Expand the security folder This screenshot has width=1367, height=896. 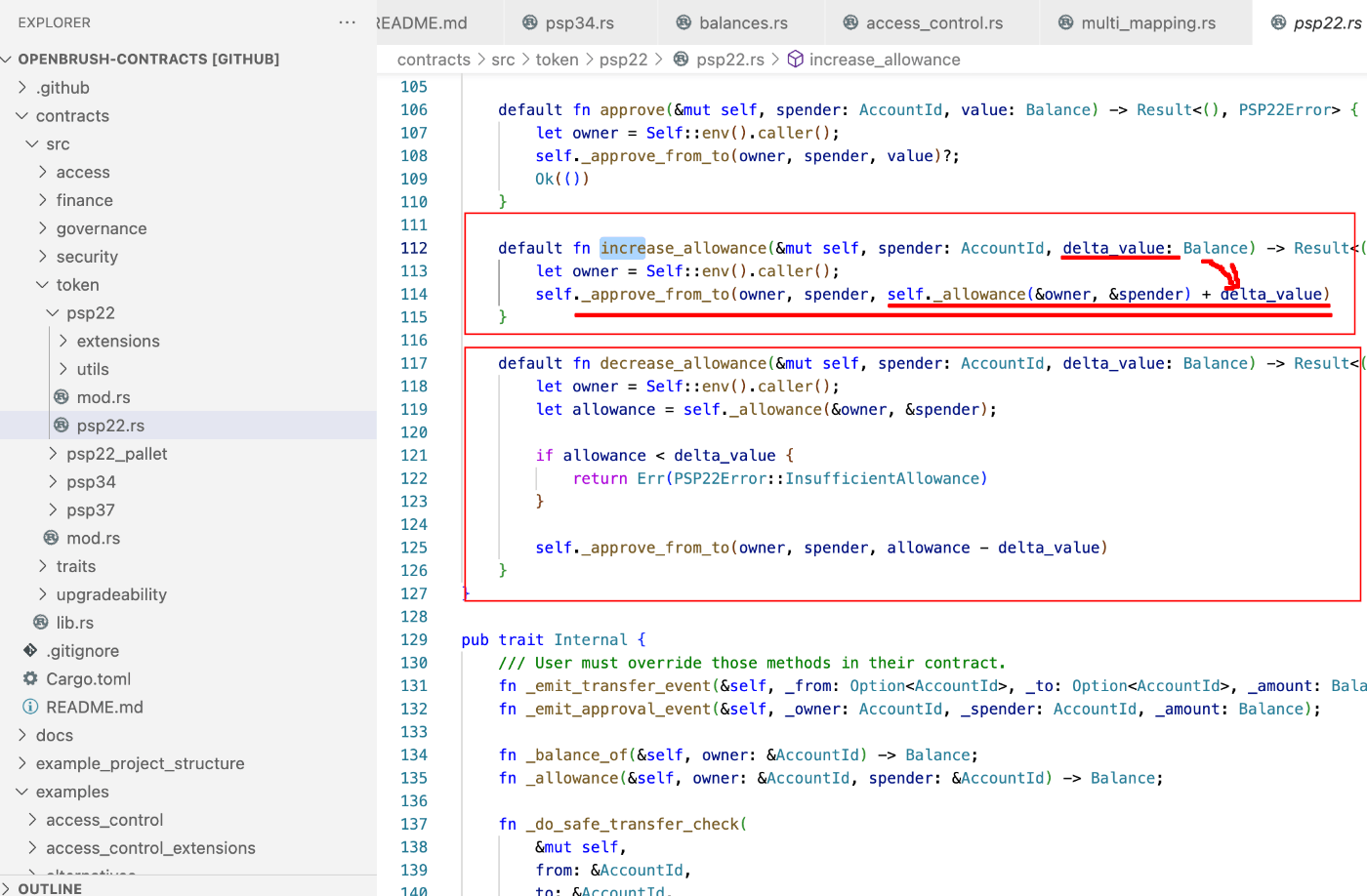click(x=42, y=257)
